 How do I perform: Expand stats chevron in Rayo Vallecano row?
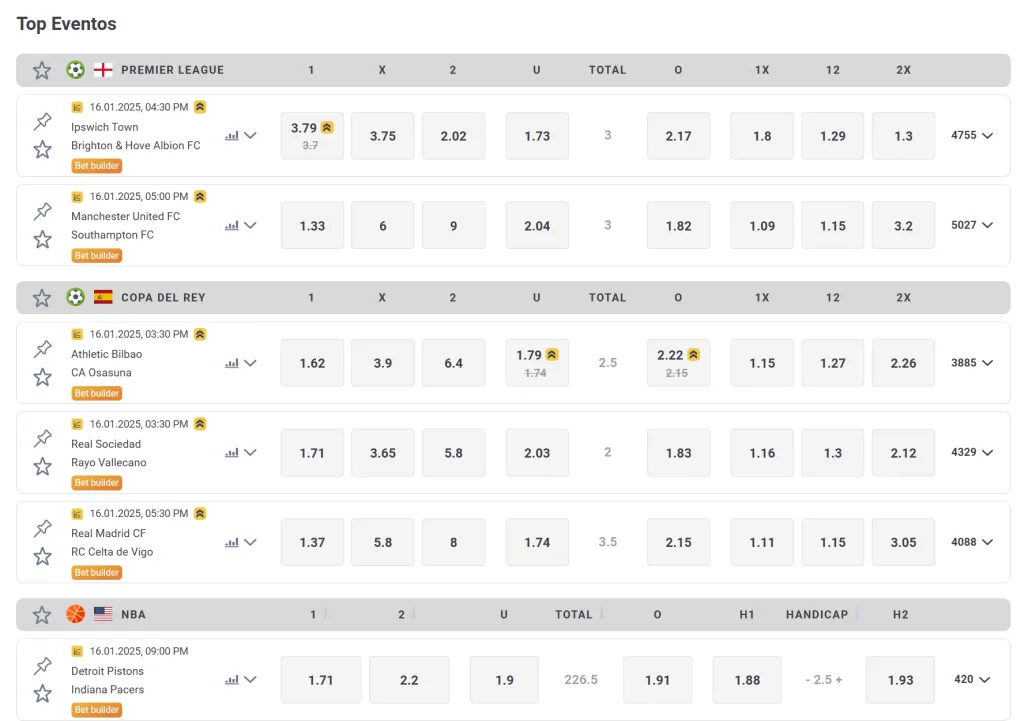[x=250, y=453]
